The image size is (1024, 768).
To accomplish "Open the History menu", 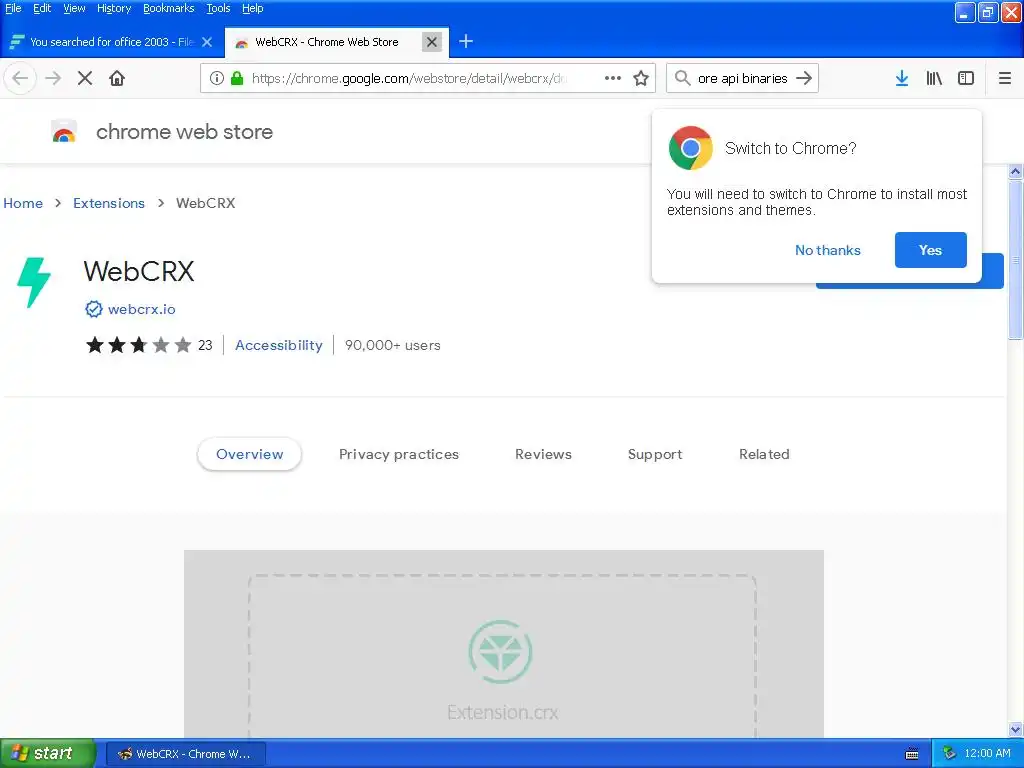I will pyautogui.click(x=114, y=8).
